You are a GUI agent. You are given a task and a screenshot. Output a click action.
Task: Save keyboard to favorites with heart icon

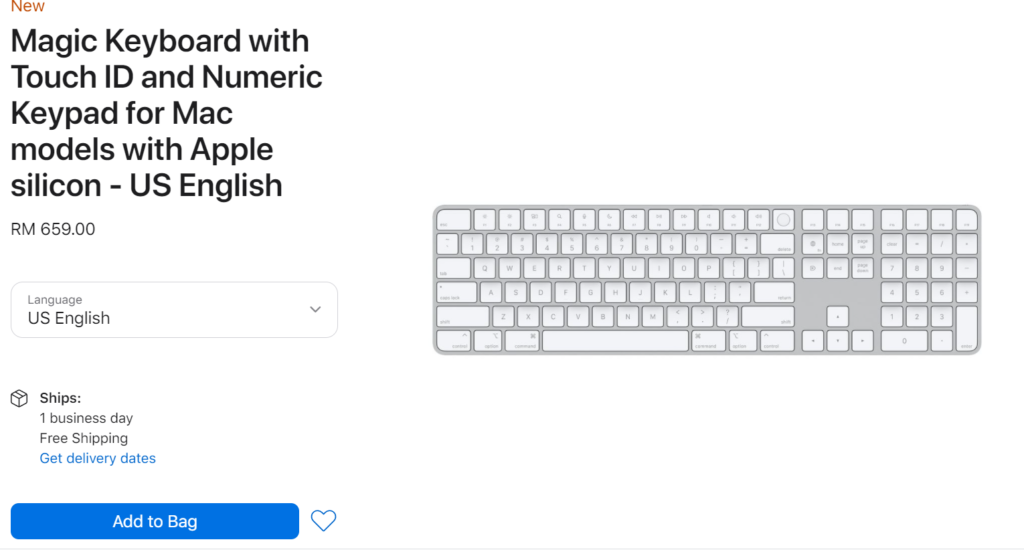[323, 521]
